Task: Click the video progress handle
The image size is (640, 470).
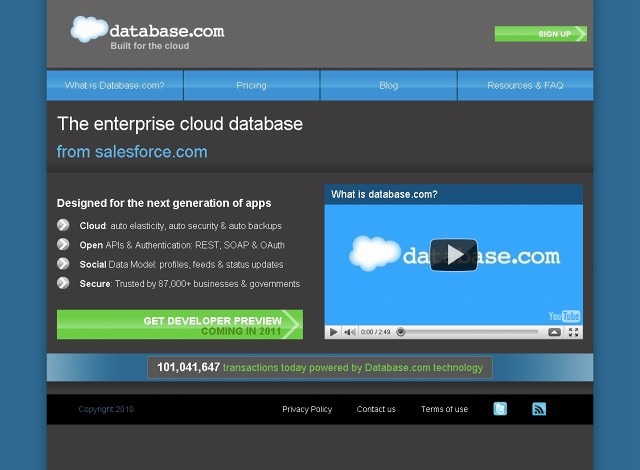Action: [401, 332]
